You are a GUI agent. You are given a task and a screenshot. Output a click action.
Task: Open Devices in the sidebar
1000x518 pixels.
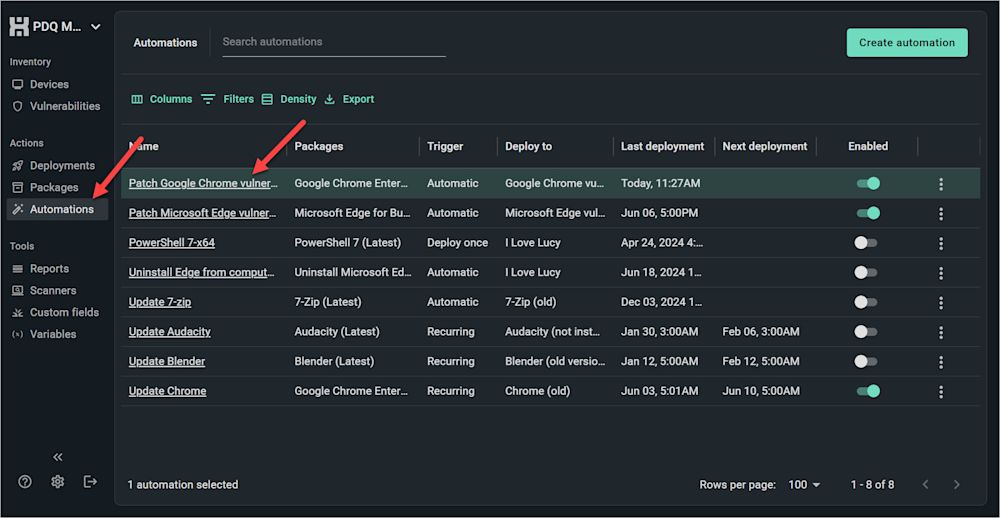[x=49, y=84]
